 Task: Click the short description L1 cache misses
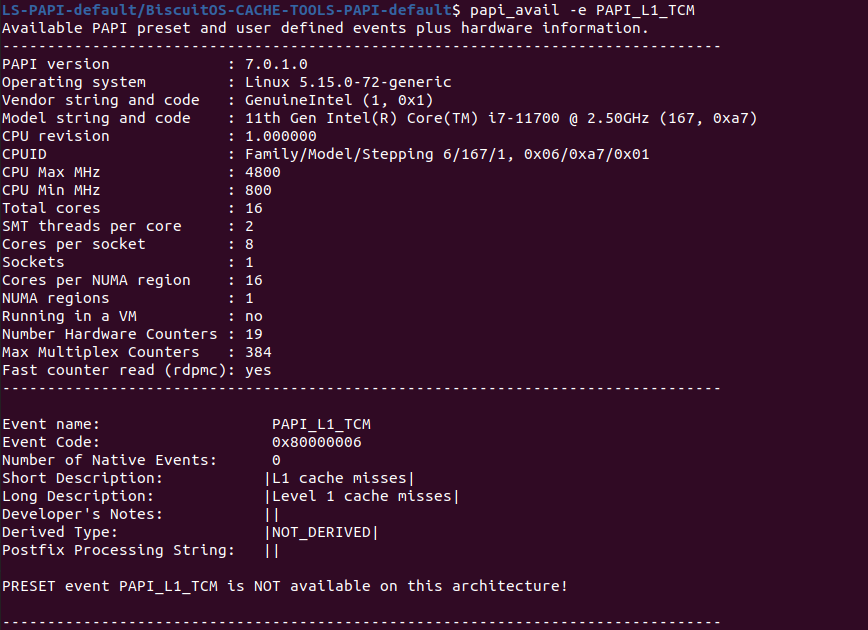click(339, 478)
